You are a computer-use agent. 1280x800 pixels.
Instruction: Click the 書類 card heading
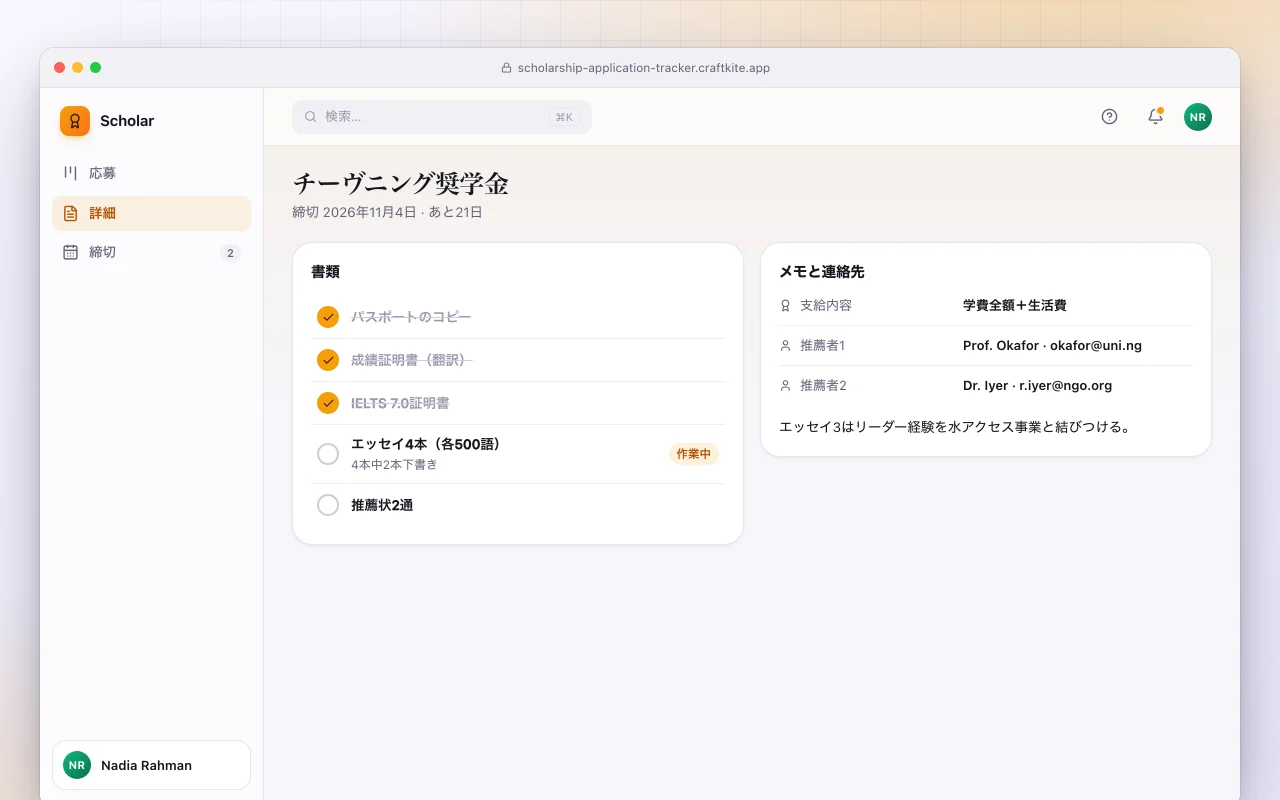coord(325,271)
